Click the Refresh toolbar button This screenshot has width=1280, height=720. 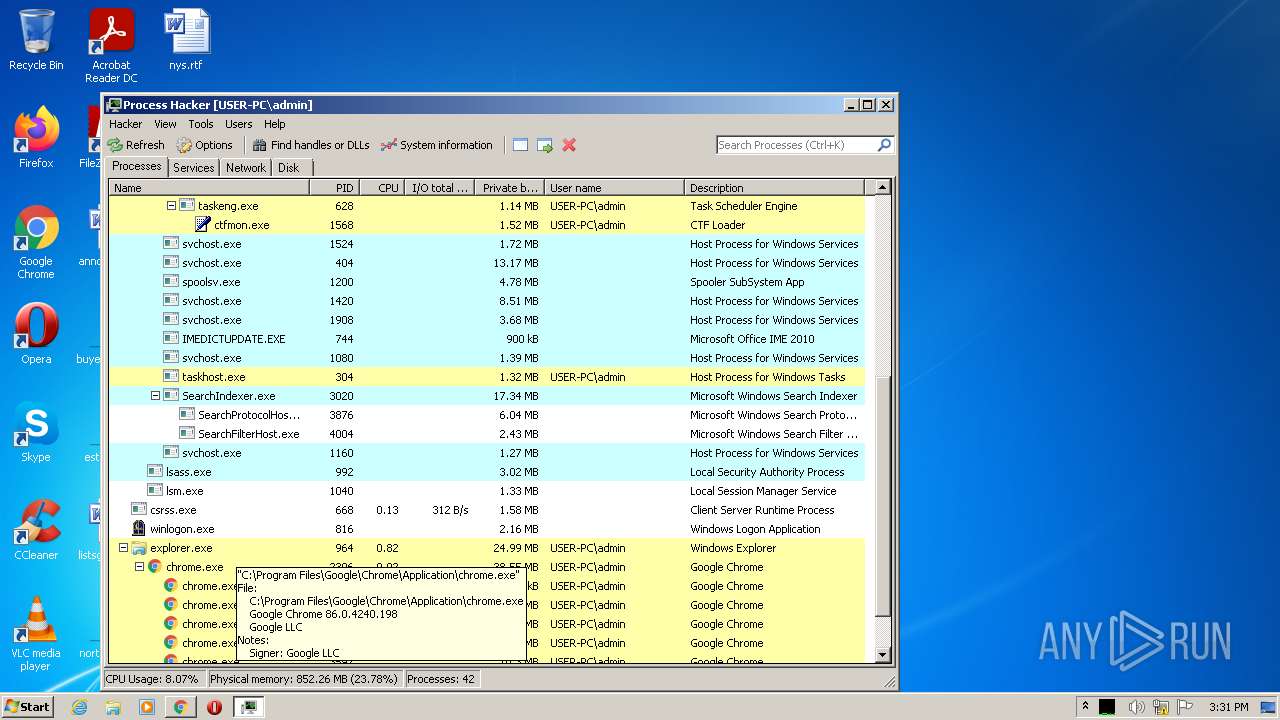[x=136, y=145]
